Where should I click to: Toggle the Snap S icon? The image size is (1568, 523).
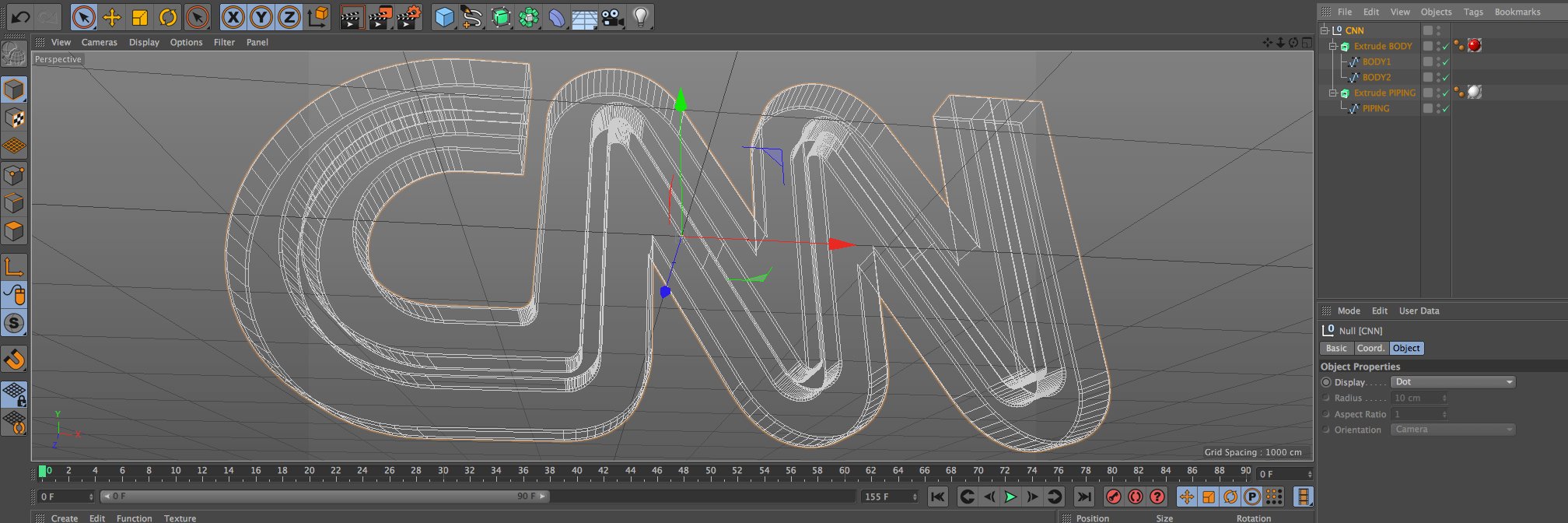pos(14,323)
